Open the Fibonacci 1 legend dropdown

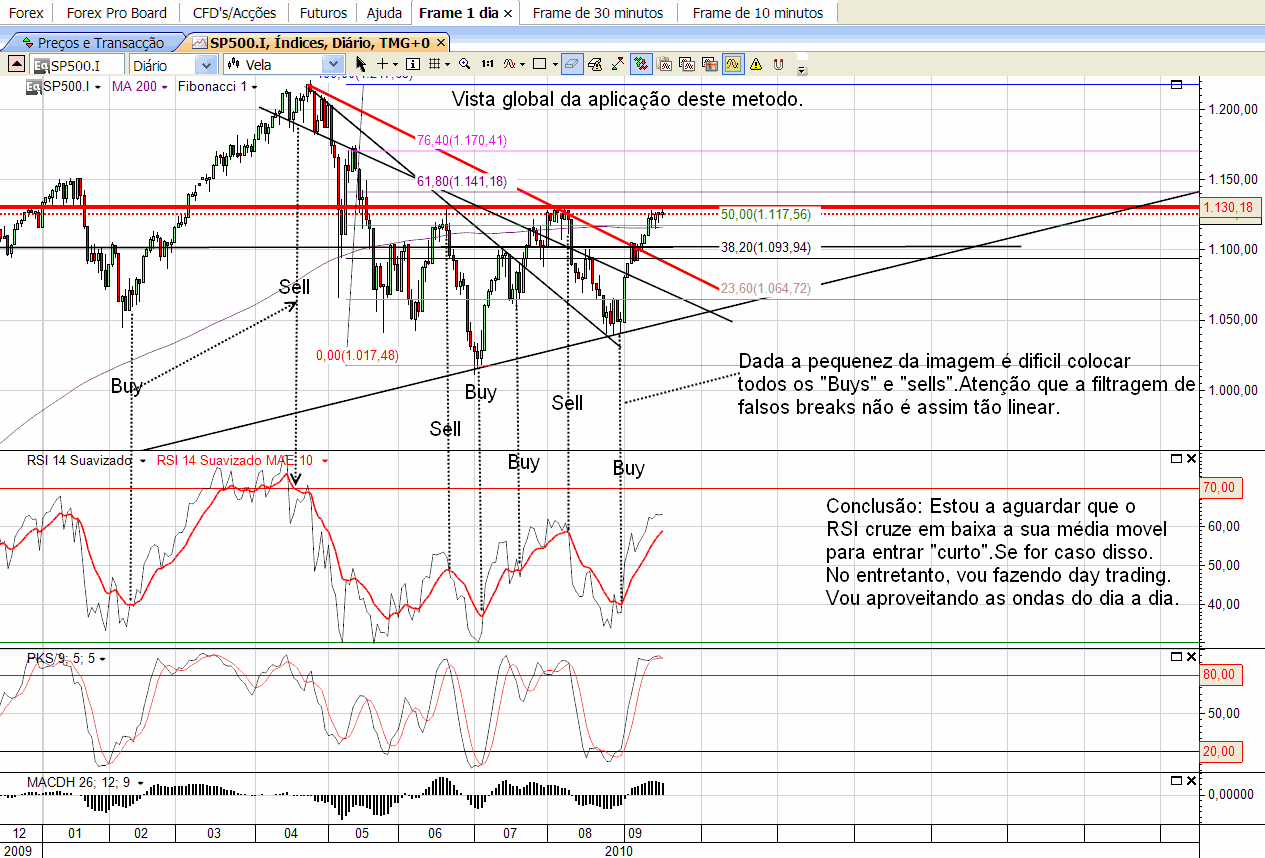click(x=255, y=87)
